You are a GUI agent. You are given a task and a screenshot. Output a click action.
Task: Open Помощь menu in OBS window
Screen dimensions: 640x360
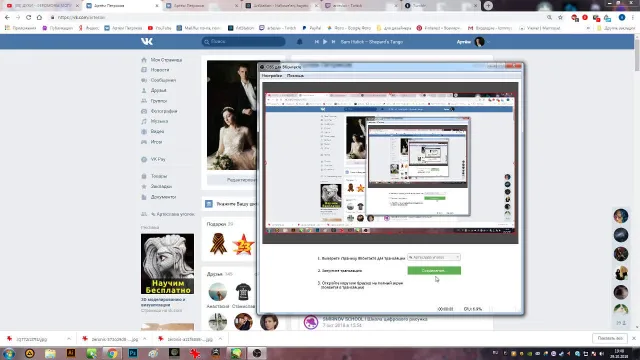(295, 76)
